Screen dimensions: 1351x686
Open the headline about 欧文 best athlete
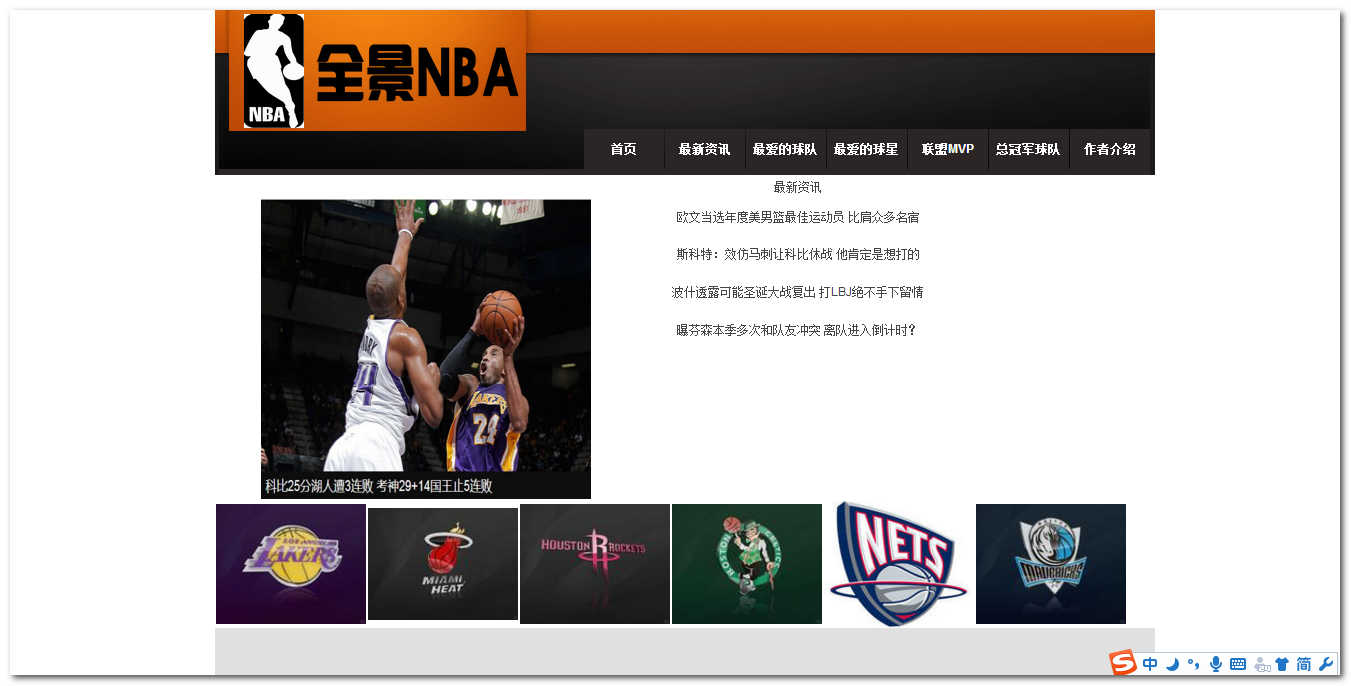tap(797, 217)
